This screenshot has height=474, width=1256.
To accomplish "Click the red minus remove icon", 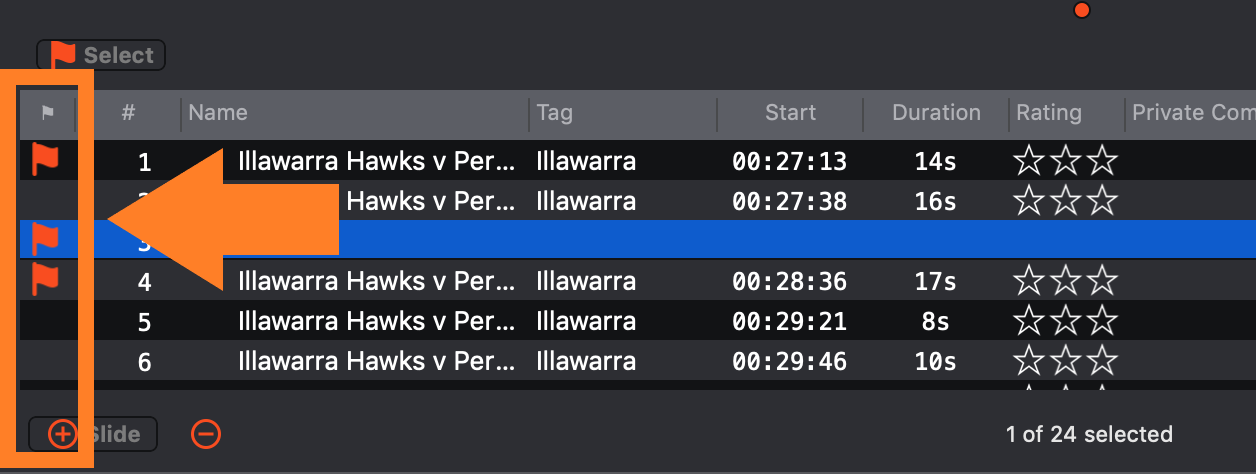I will pos(206,434).
